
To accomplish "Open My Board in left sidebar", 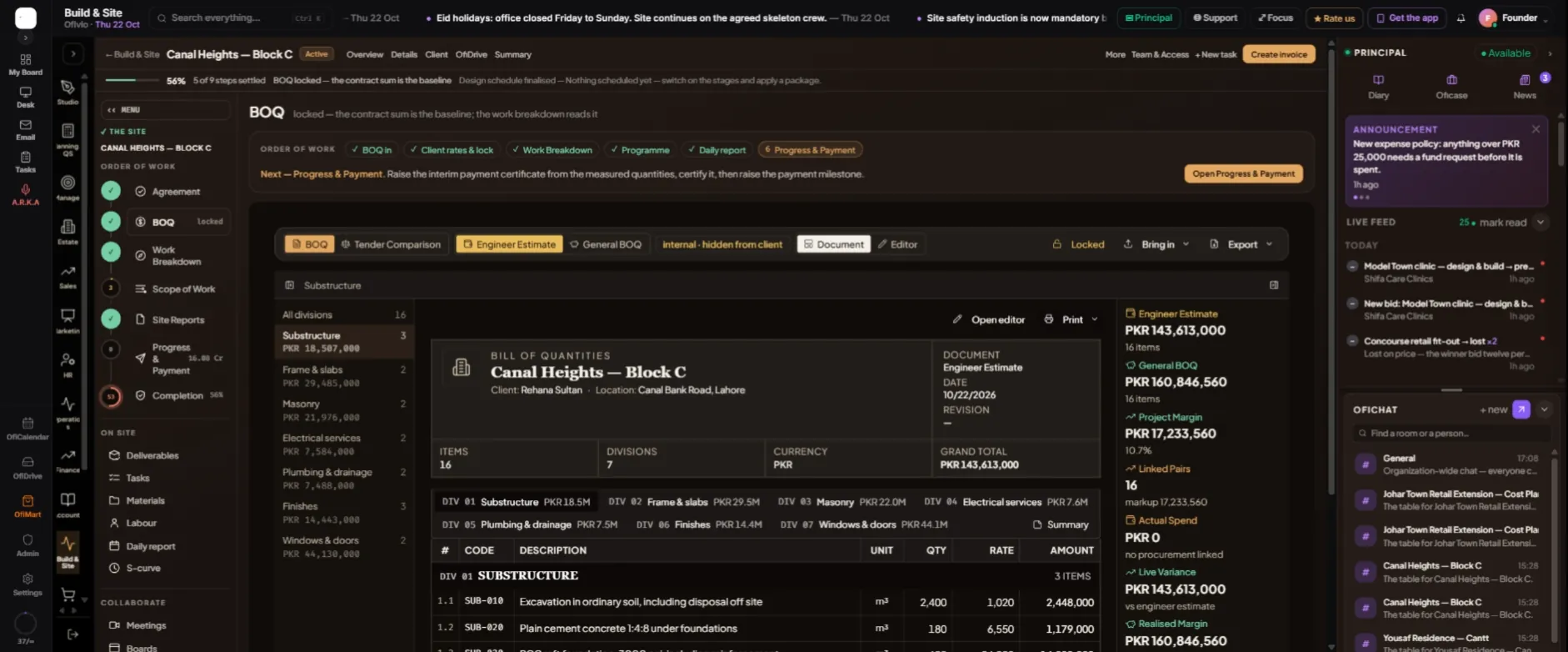I will point(26,64).
